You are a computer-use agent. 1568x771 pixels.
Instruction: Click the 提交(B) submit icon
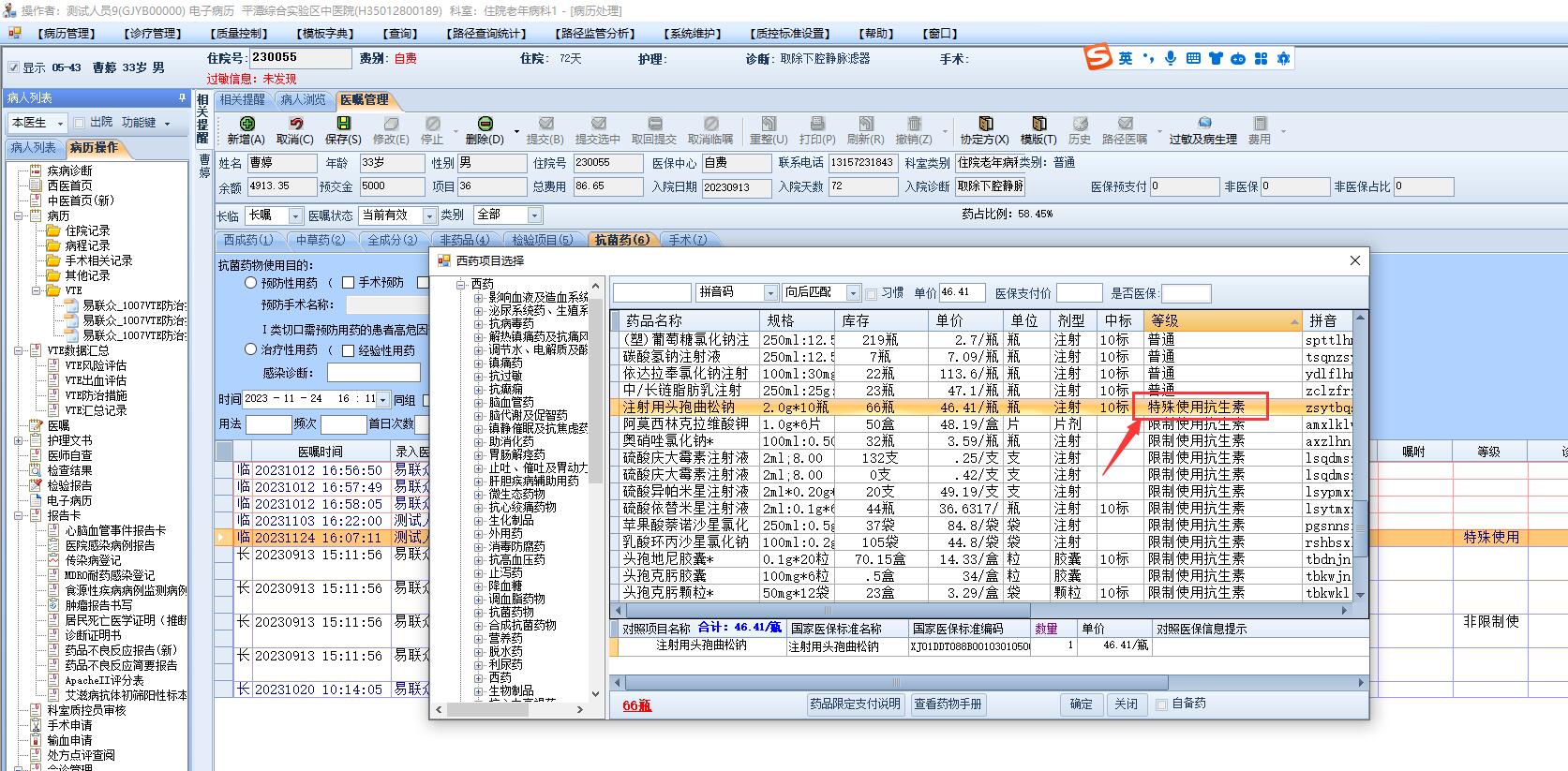pyautogui.click(x=545, y=124)
